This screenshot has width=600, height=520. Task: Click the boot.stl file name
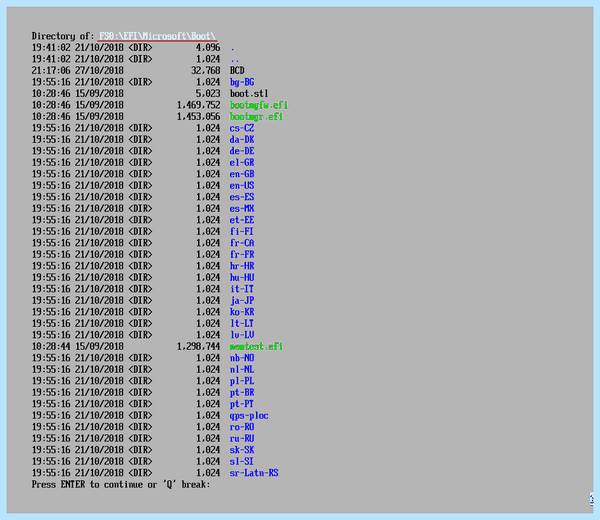coord(249,93)
